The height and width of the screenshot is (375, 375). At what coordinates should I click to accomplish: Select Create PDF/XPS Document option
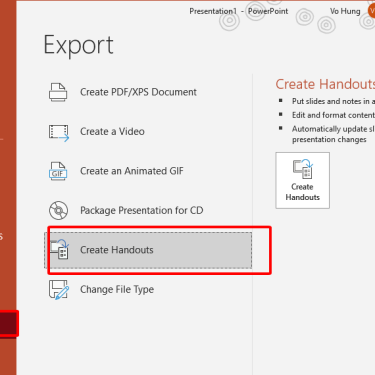pos(148,92)
